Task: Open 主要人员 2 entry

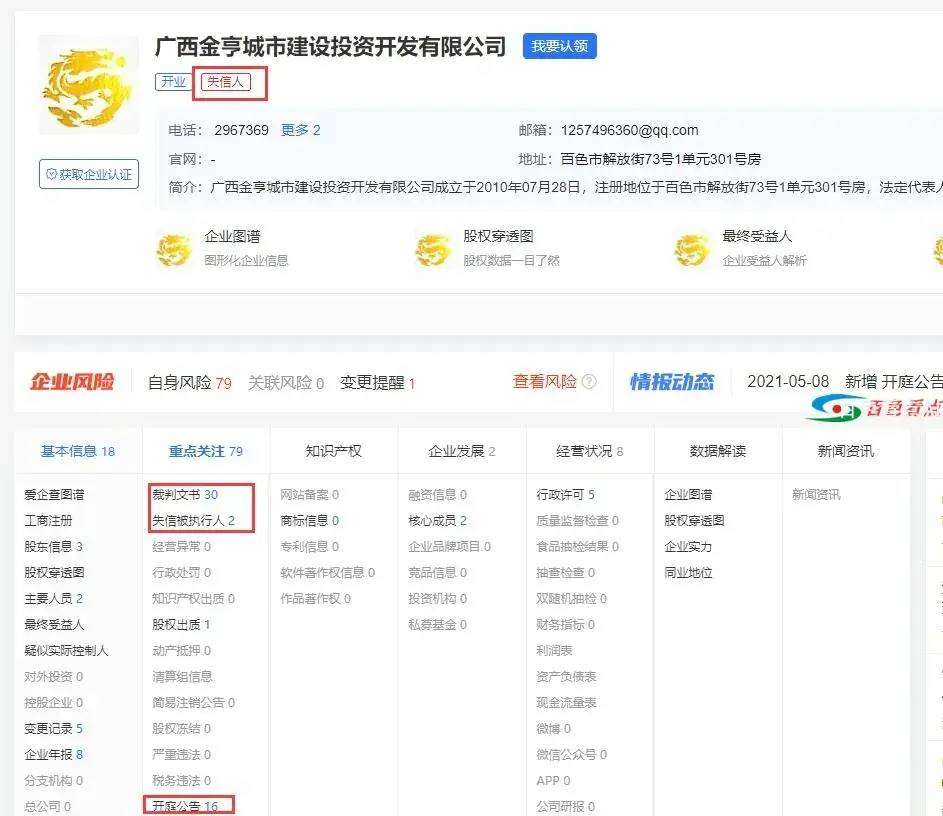Action: (54, 599)
